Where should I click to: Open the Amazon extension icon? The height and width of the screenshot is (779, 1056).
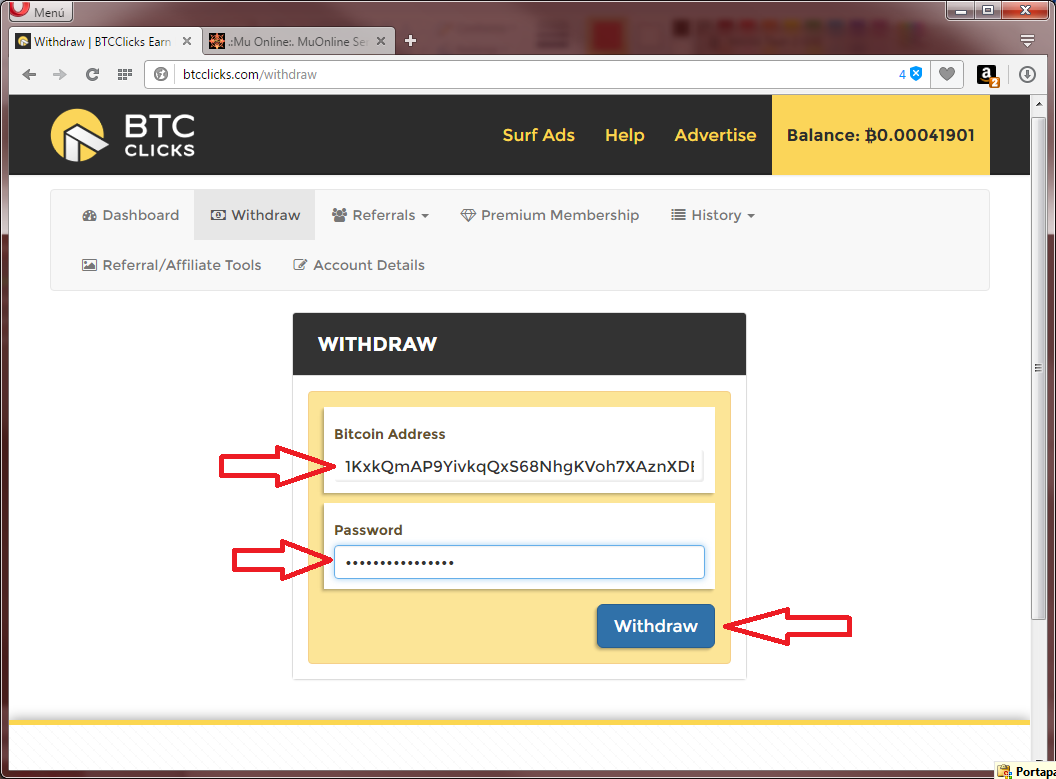986,75
